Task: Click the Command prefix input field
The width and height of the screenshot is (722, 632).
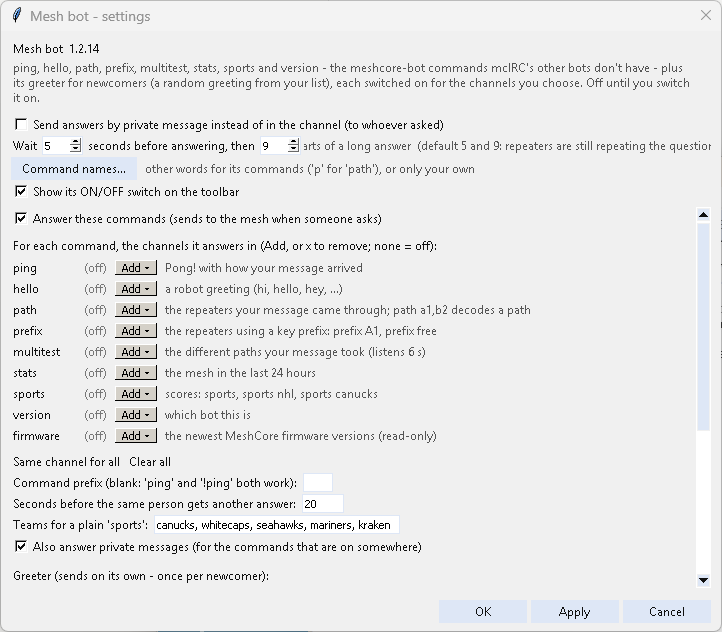Action: click(x=318, y=482)
